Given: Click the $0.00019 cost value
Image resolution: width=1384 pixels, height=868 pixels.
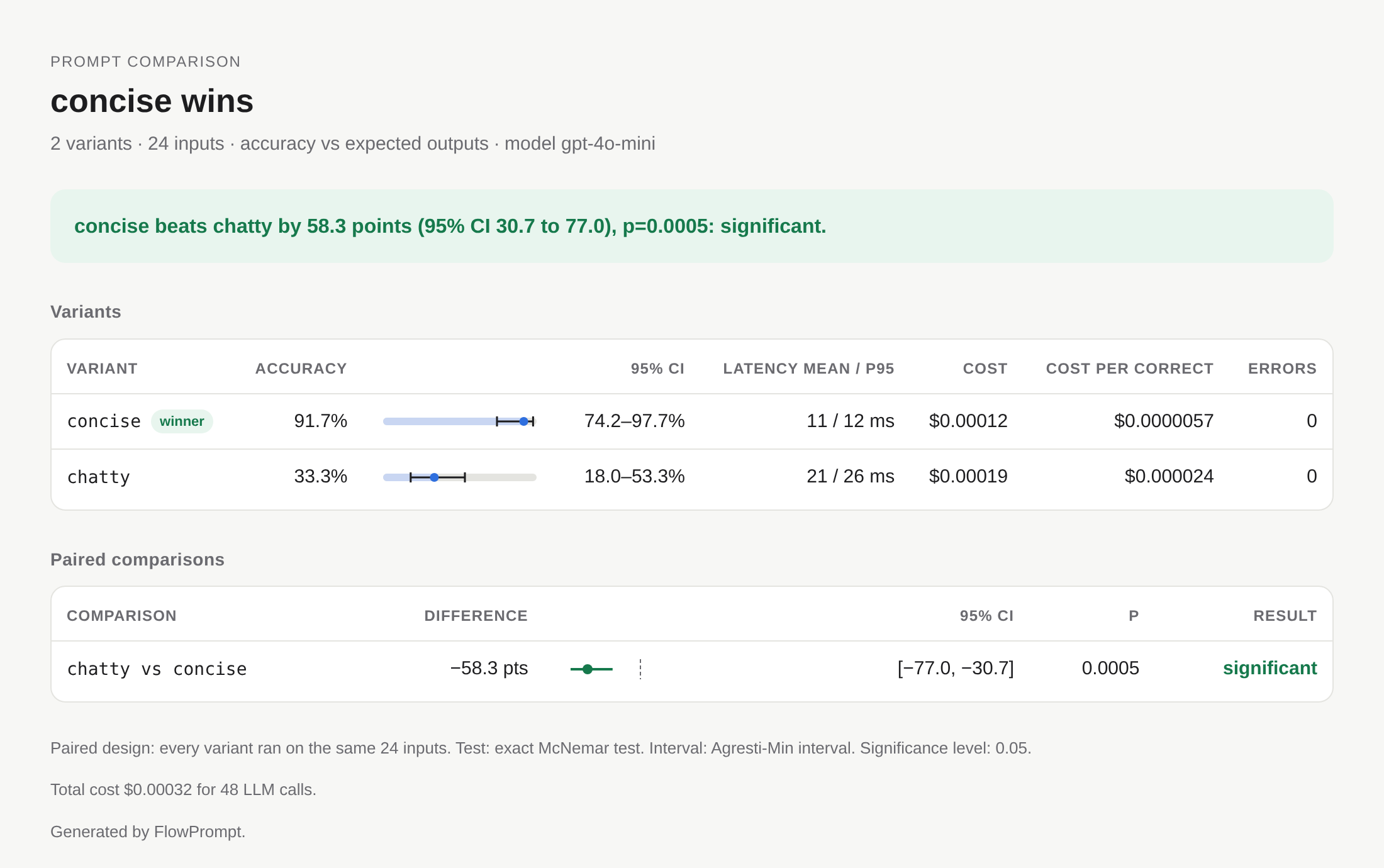Looking at the screenshot, I should click(968, 476).
